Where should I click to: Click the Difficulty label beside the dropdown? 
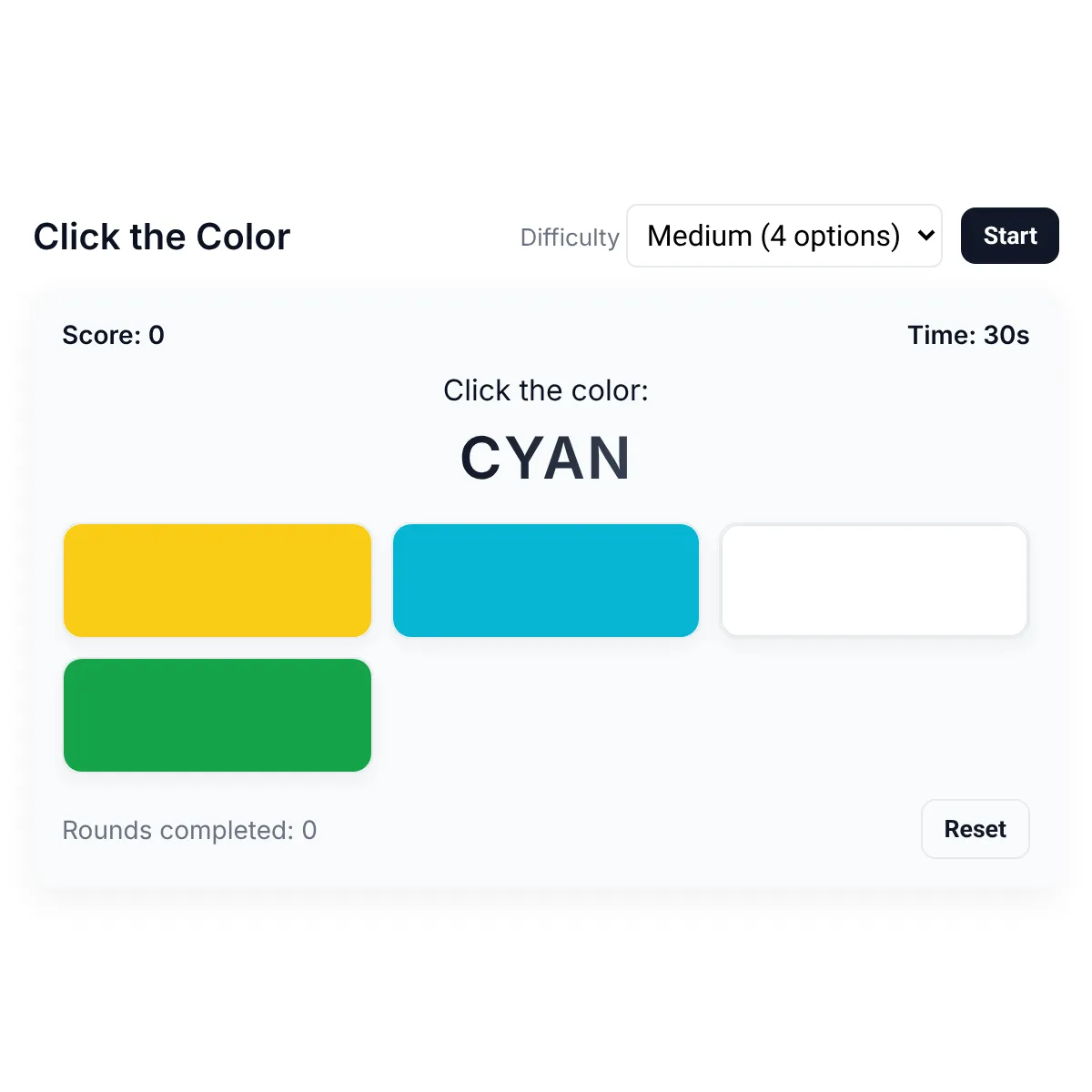point(570,238)
